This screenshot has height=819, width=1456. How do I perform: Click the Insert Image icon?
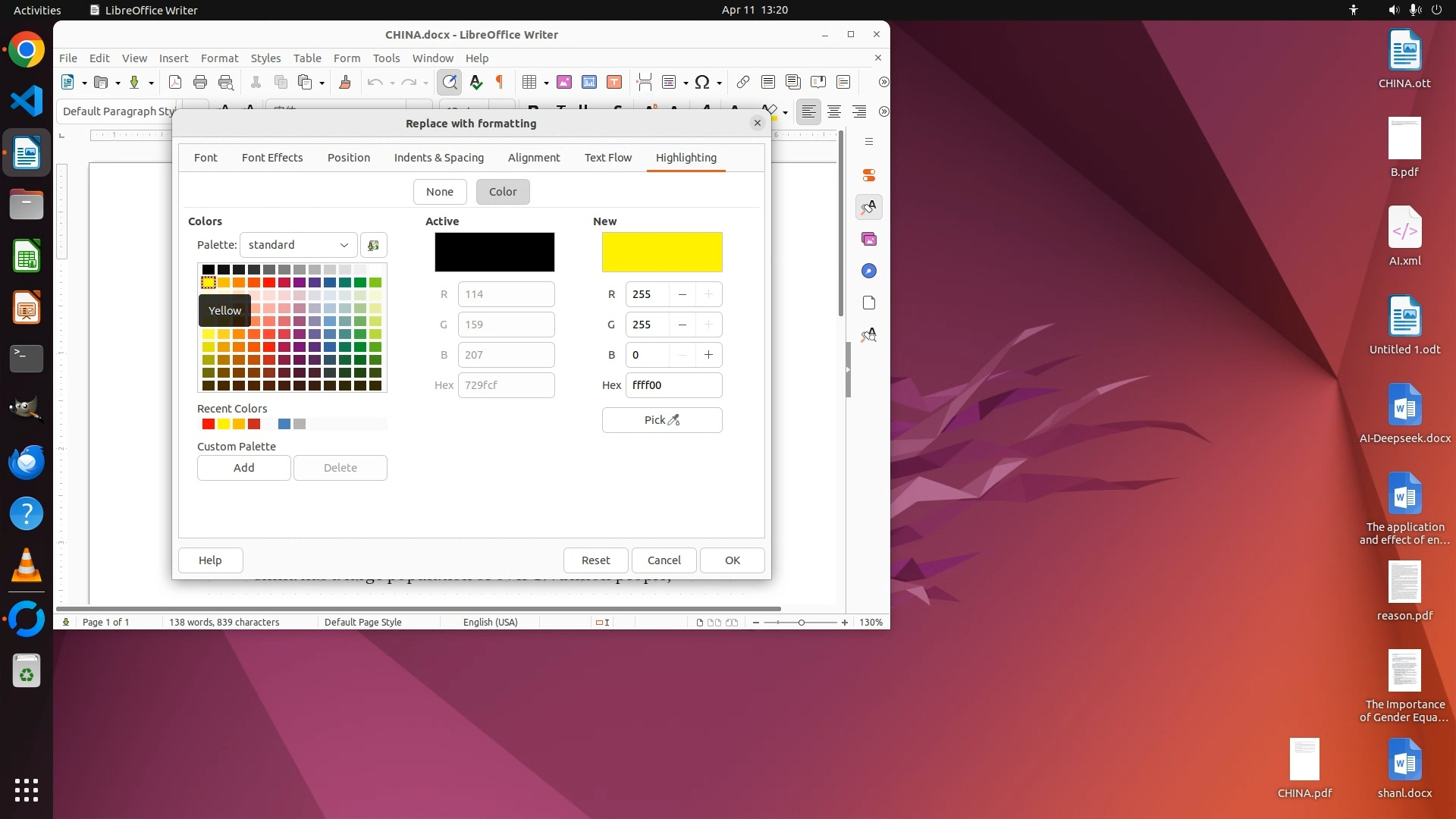pyautogui.click(x=564, y=82)
